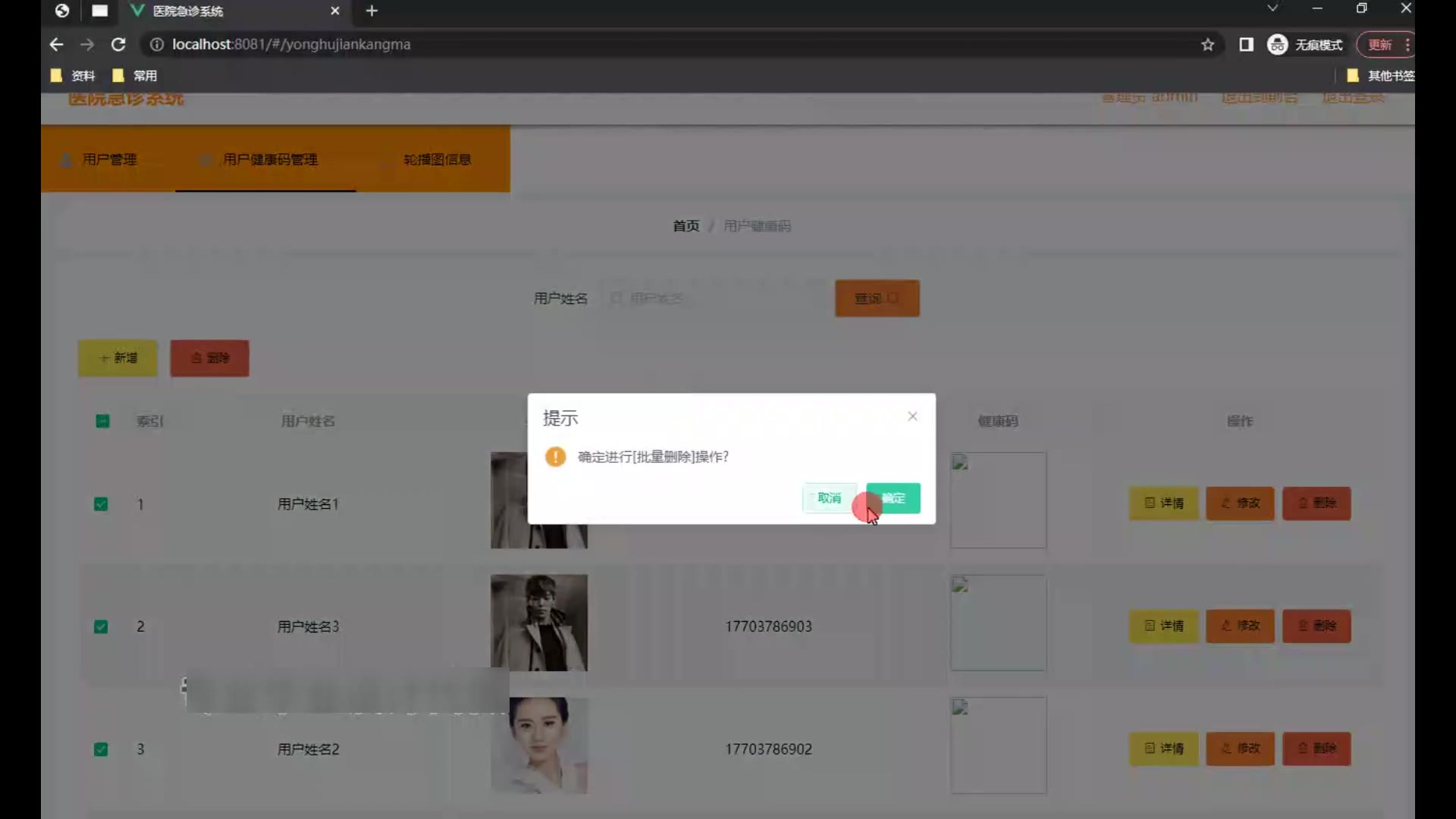Switch to 轮播图信息 menu tab
The height and width of the screenshot is (819, 1456).
437,159
